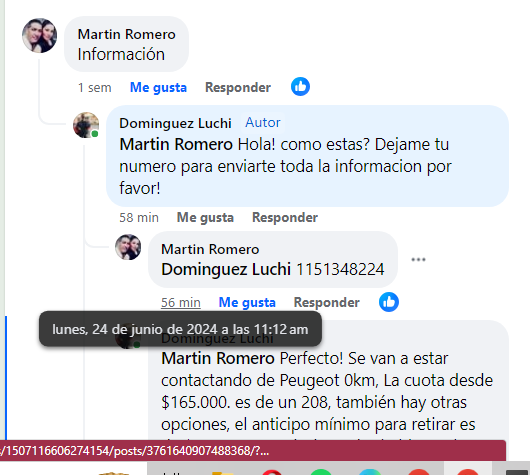Viewport: 530px width, 475px height.
Task: Open Dominguez Luchi's profile picture with green dot
Action: click(86, 125)
